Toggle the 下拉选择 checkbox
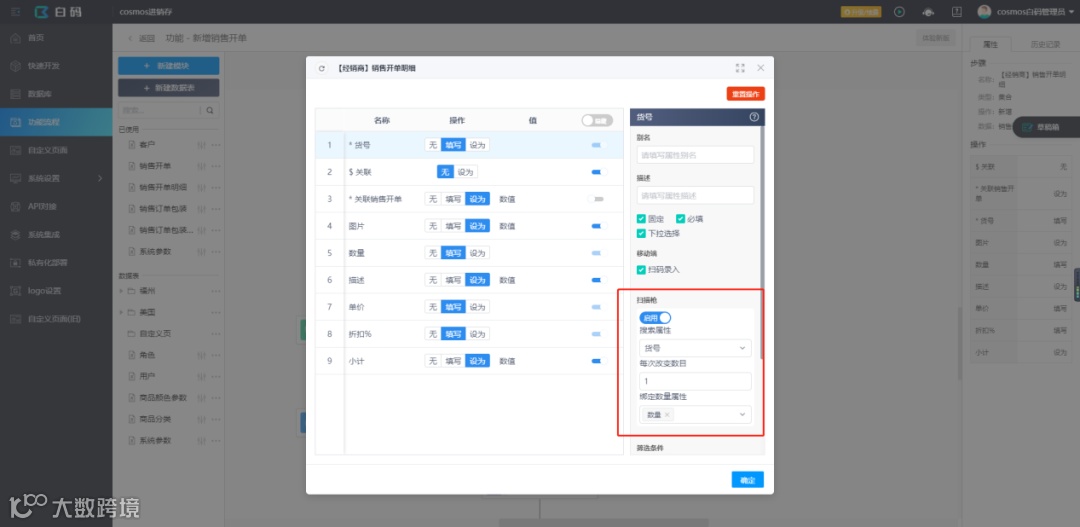This screenshot has width=1080, height=527. 641,234
